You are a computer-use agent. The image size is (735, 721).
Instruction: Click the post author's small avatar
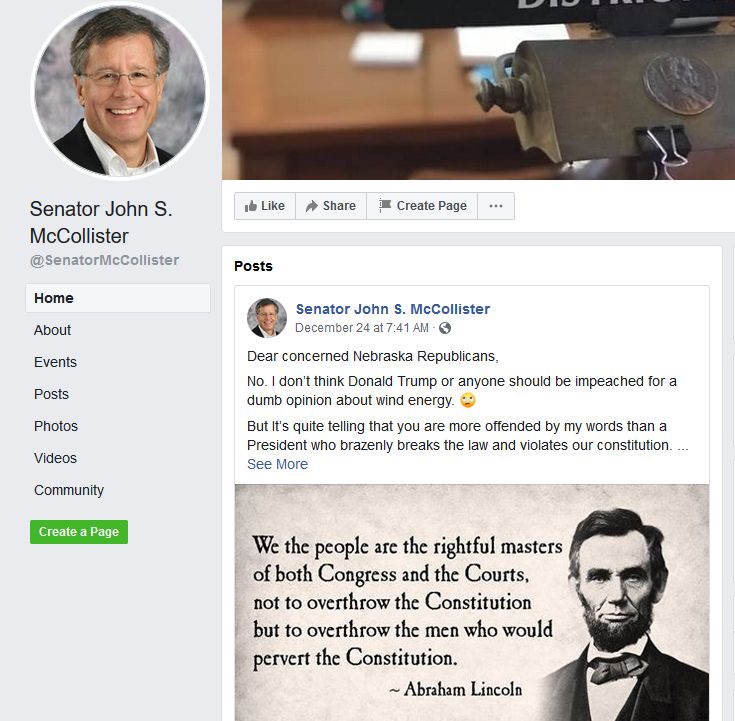[x=267, y=318]
